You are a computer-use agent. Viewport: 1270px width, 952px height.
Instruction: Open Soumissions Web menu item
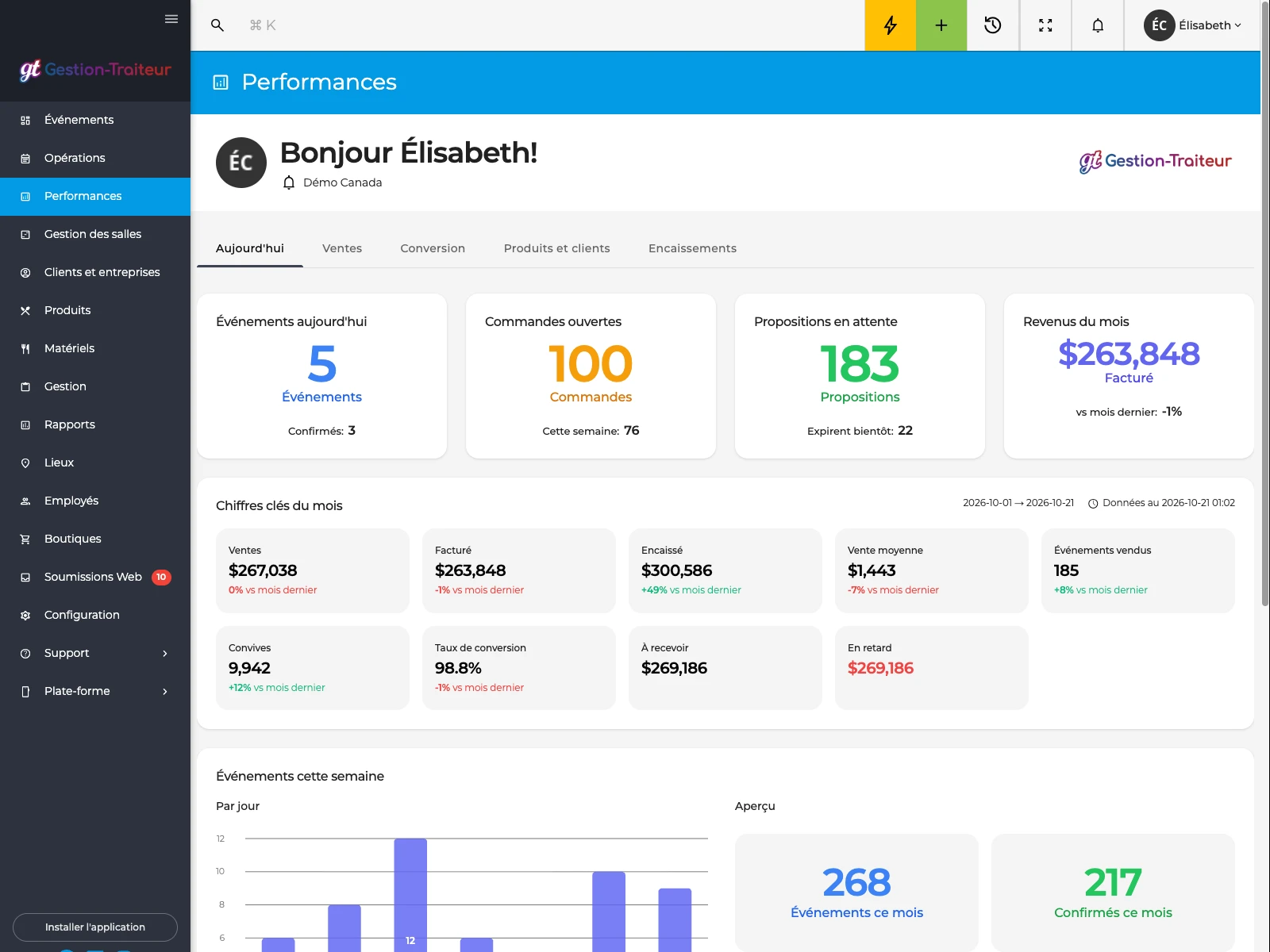95,577
